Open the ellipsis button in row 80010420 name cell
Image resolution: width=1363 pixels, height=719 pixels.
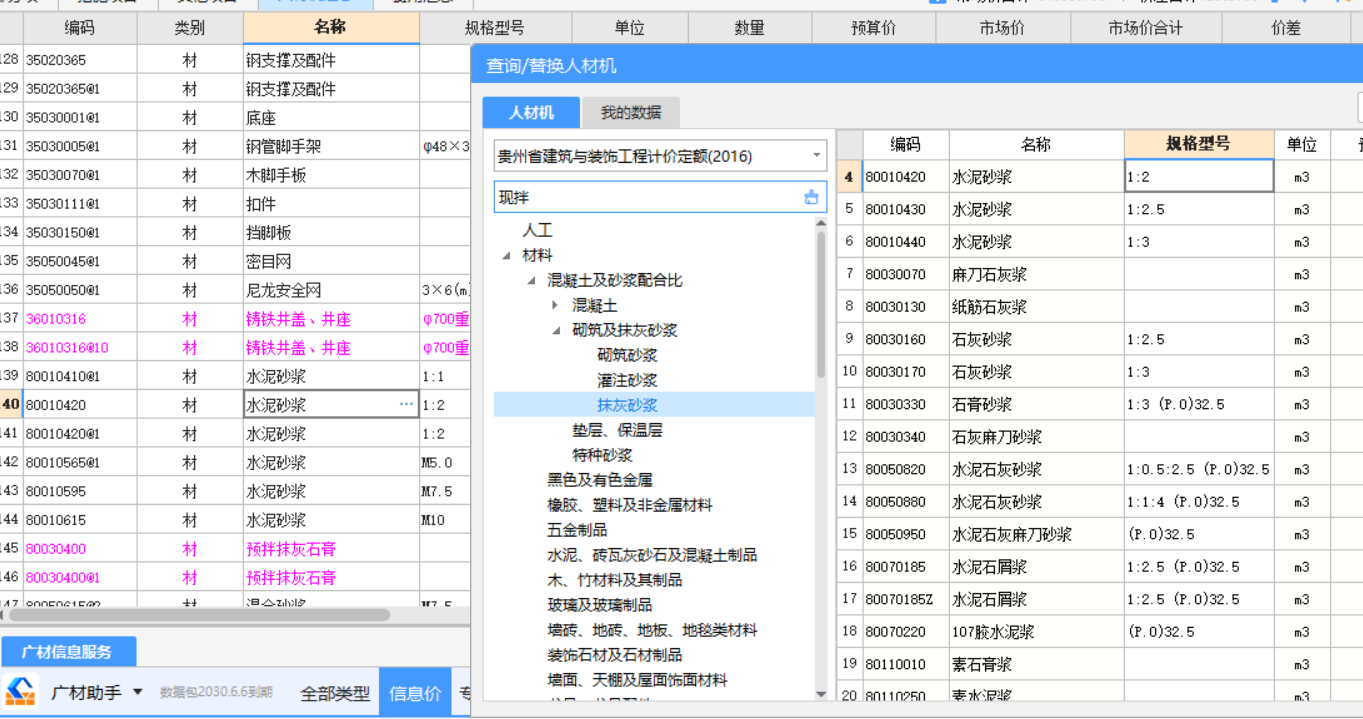(x=406, y=405)
